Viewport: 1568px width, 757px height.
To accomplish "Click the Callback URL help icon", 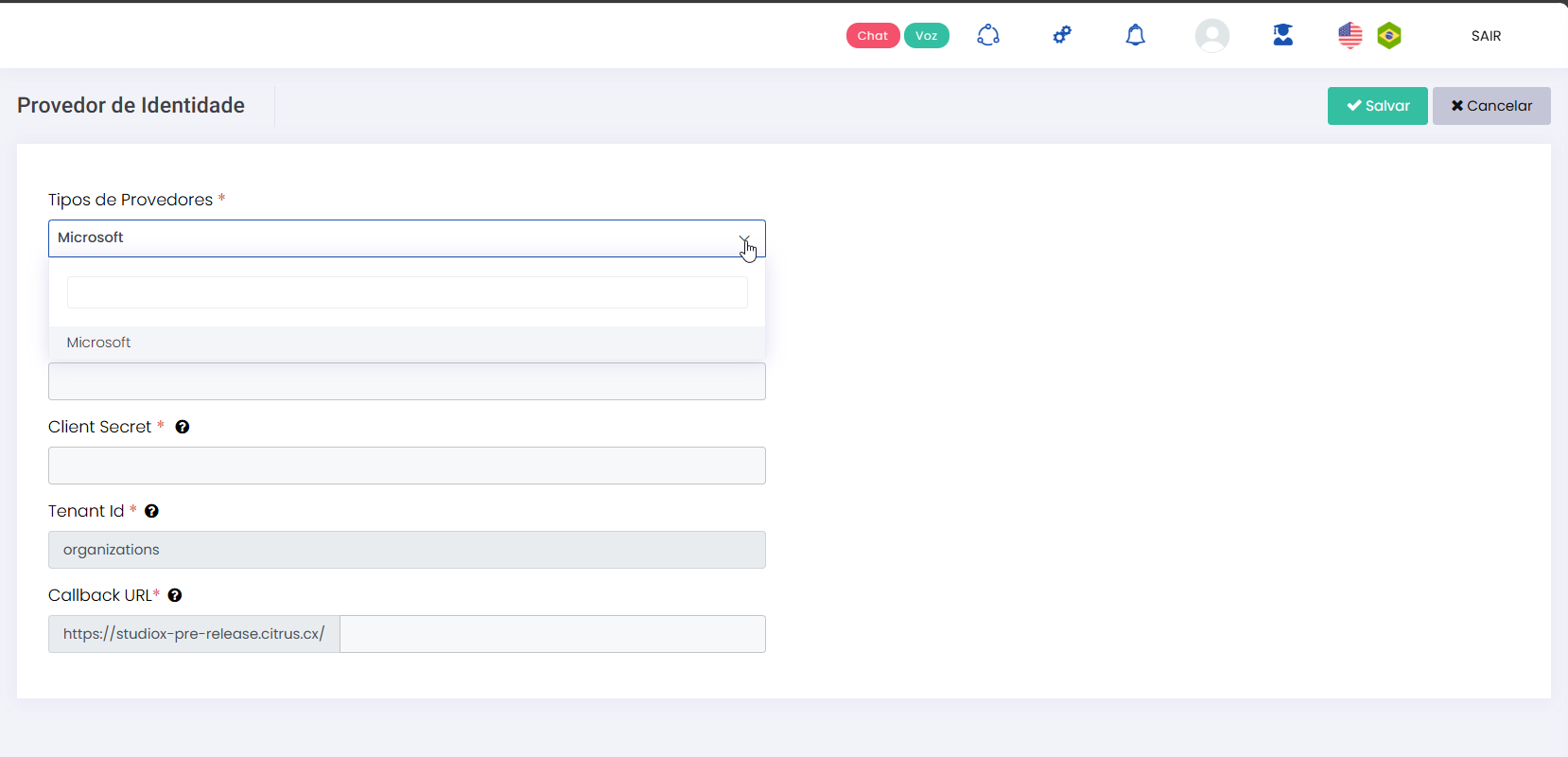I will pos(175,595).
